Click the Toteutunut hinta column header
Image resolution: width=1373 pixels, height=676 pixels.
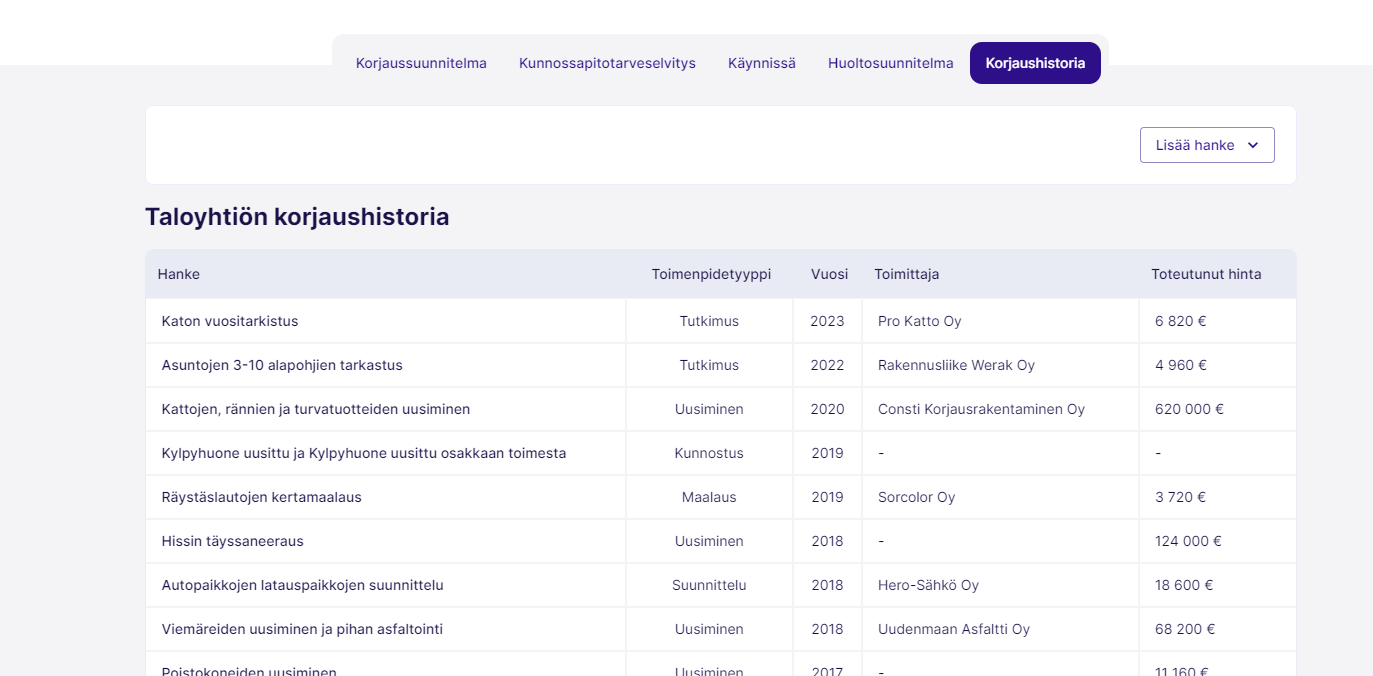point(1206,274)
